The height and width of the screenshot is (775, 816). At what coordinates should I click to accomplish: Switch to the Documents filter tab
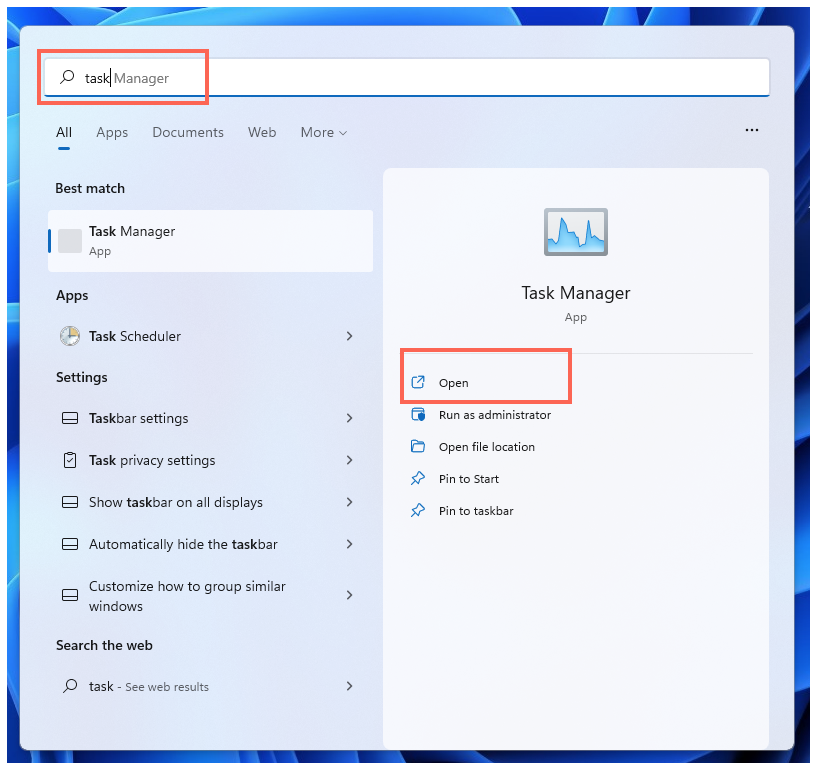tap(188, 133)
